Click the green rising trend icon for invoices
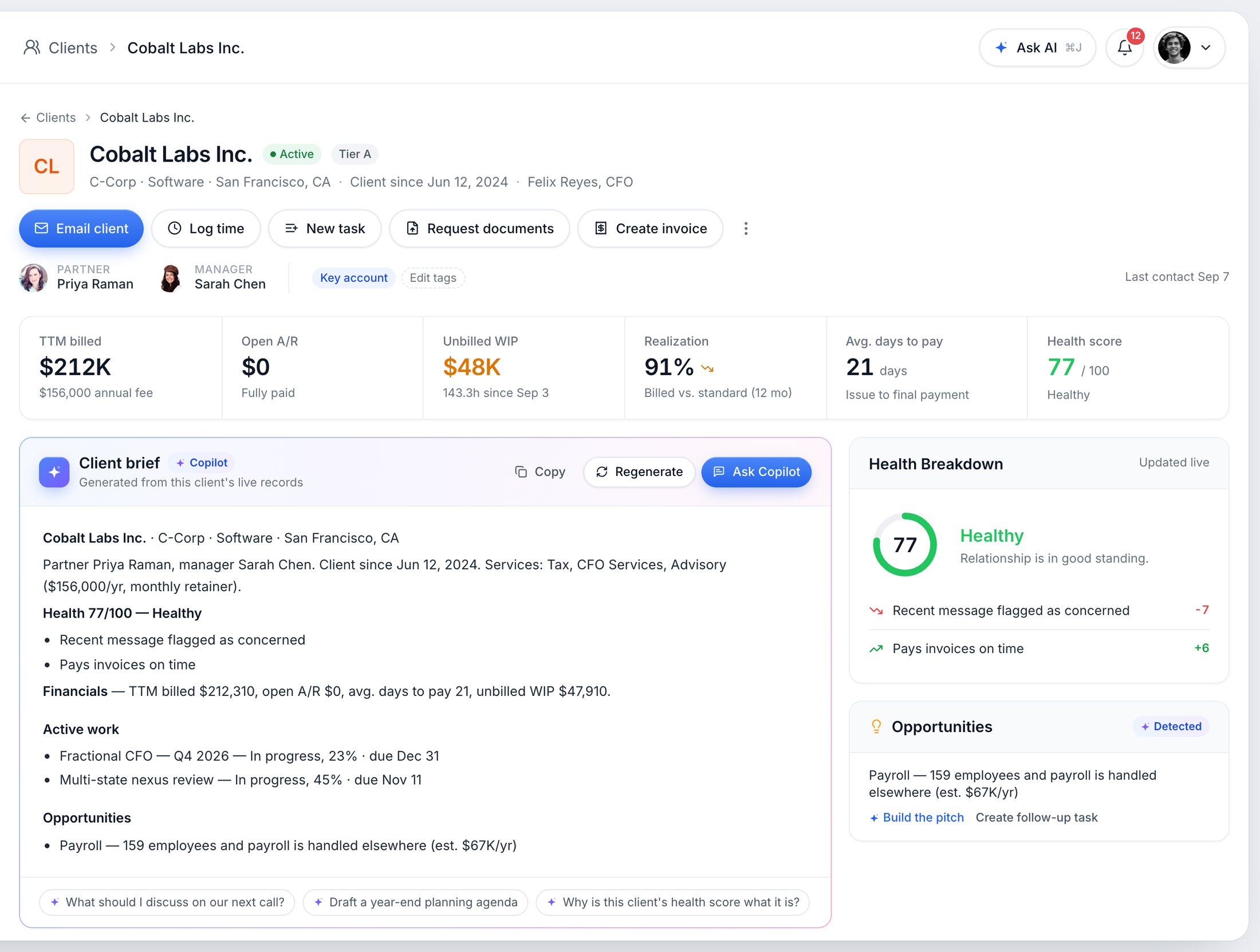Image resolution: width=1260 pixels, height=952 pixels. [876, 649]
